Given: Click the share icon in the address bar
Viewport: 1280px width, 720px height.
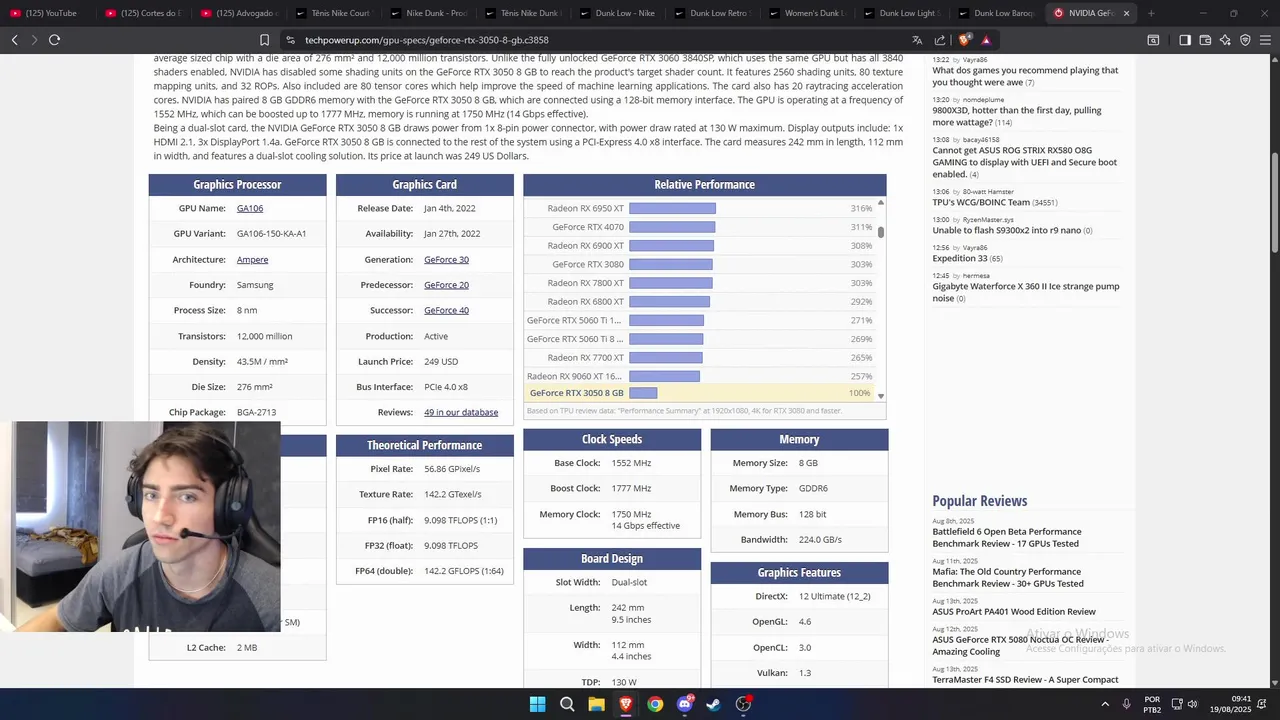Looking at the screenshot, I should point(940,40).
